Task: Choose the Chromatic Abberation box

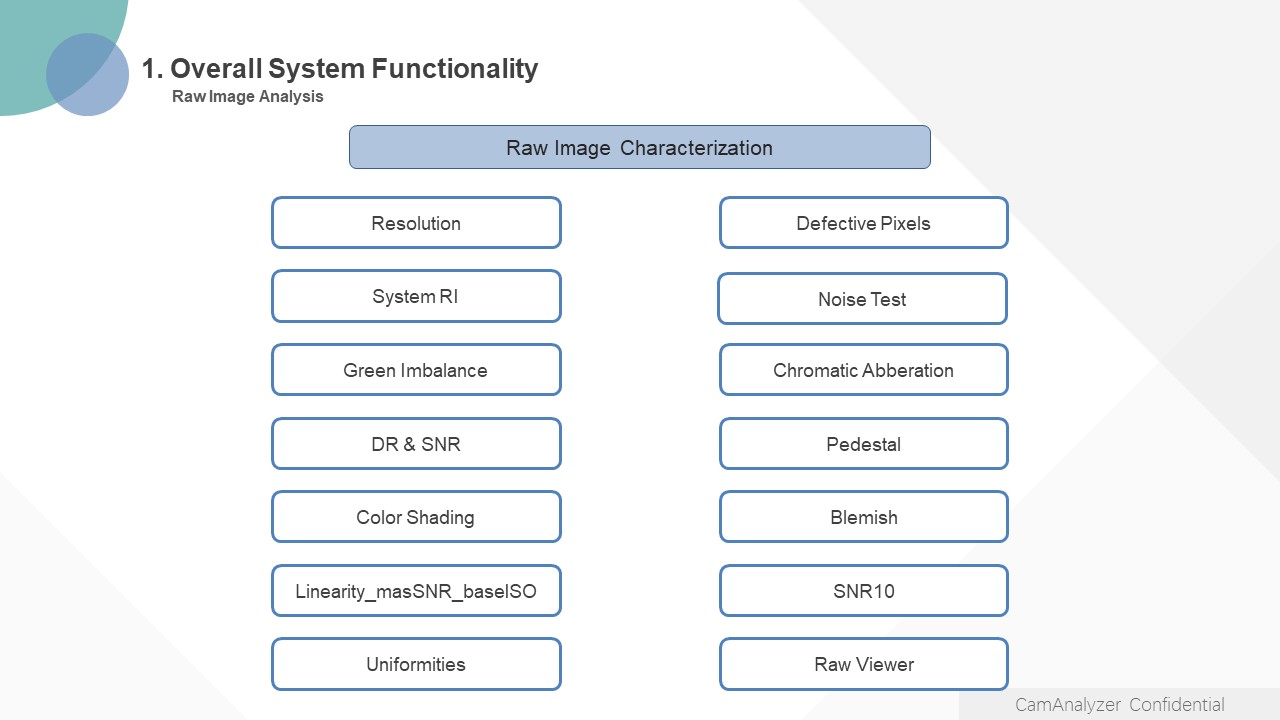Action: (864, 370)
